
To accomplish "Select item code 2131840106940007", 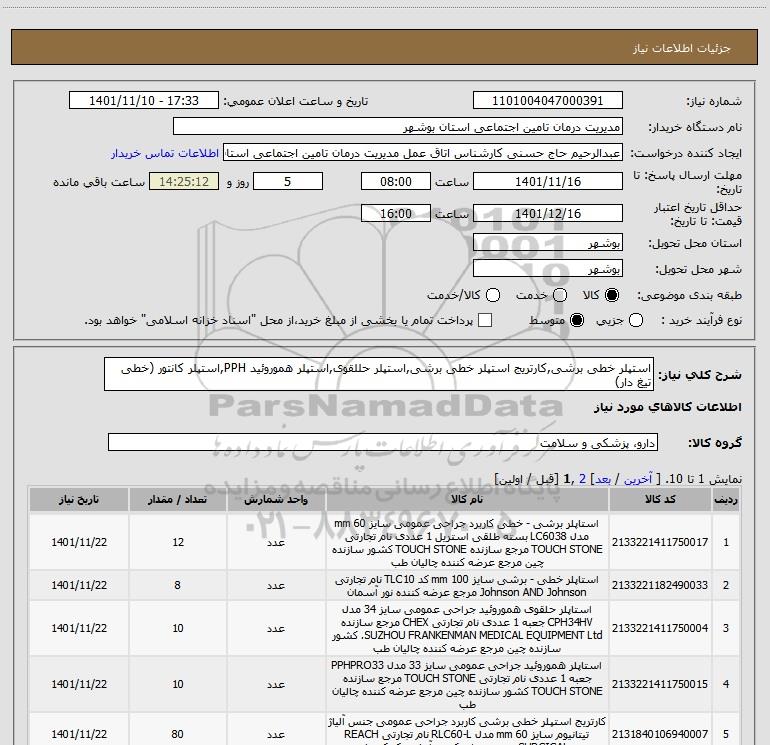I will [x=660, y=734].
